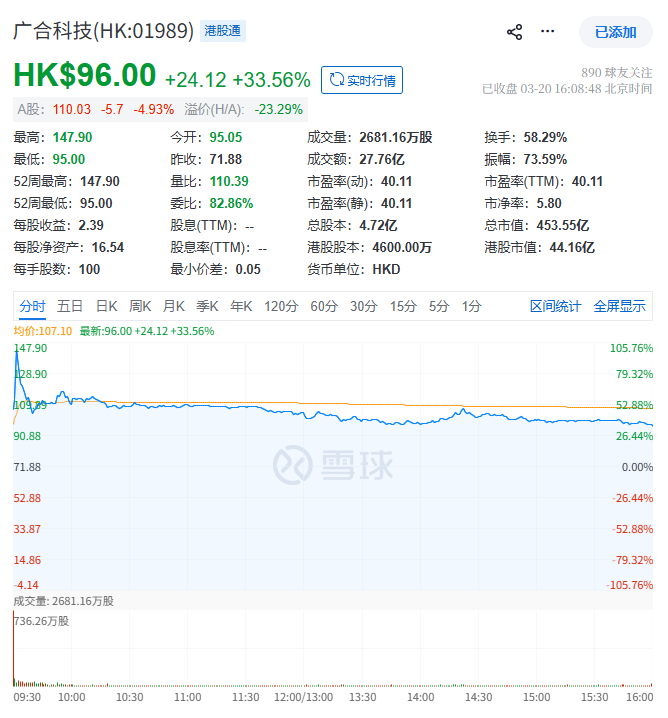
Task: Click the 每股净资产 value 16.54
Action: [108, 247]
